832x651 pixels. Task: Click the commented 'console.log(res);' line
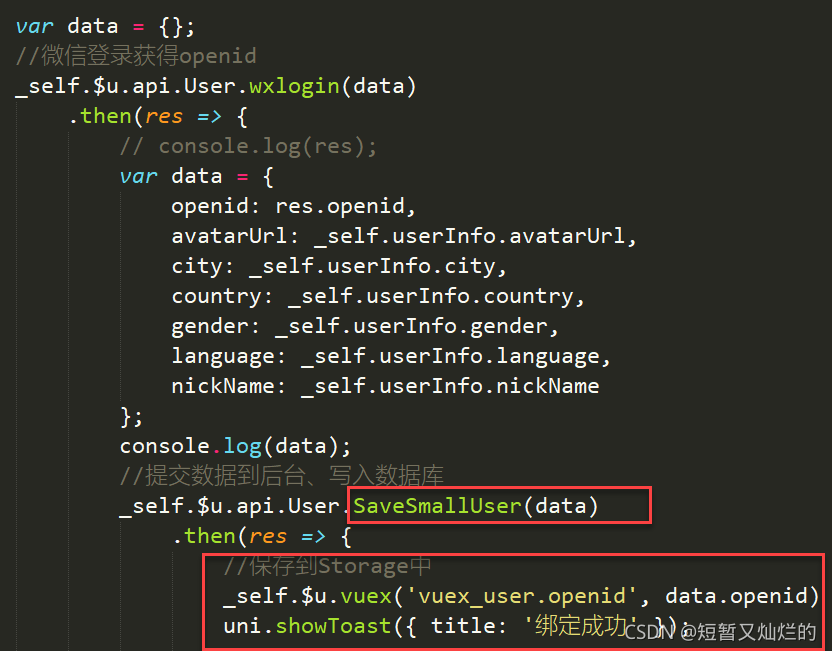(x=248, y=146)
